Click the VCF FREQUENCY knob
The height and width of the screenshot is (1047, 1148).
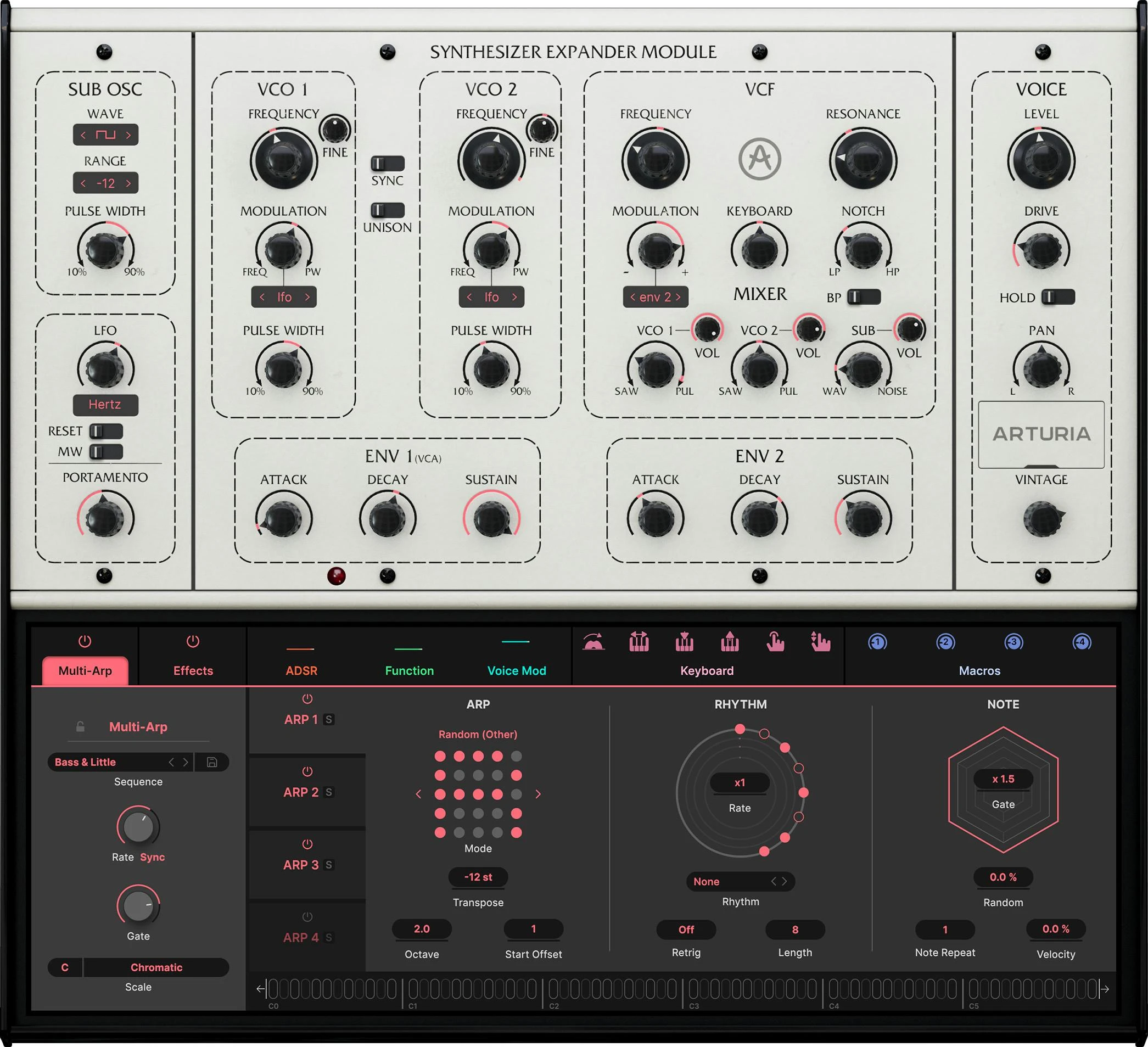656,159
